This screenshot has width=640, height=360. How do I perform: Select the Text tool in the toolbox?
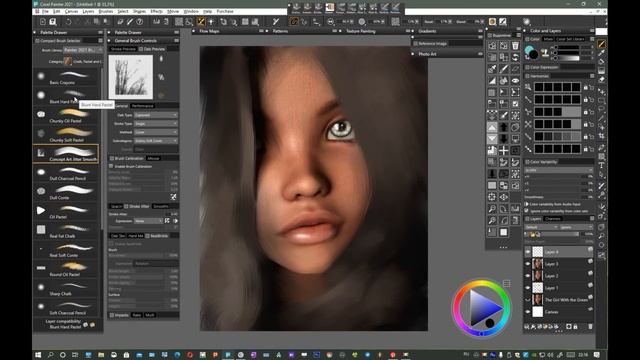[x=601, y=165]
